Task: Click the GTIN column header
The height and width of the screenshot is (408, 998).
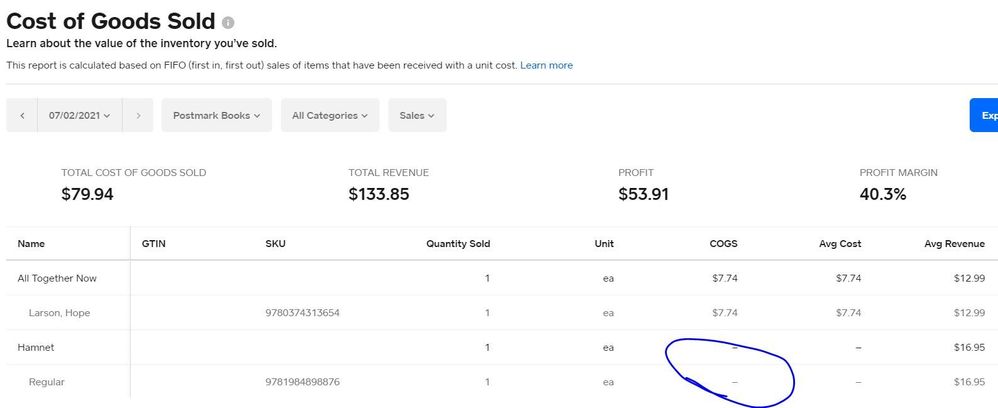Action: 154,243
